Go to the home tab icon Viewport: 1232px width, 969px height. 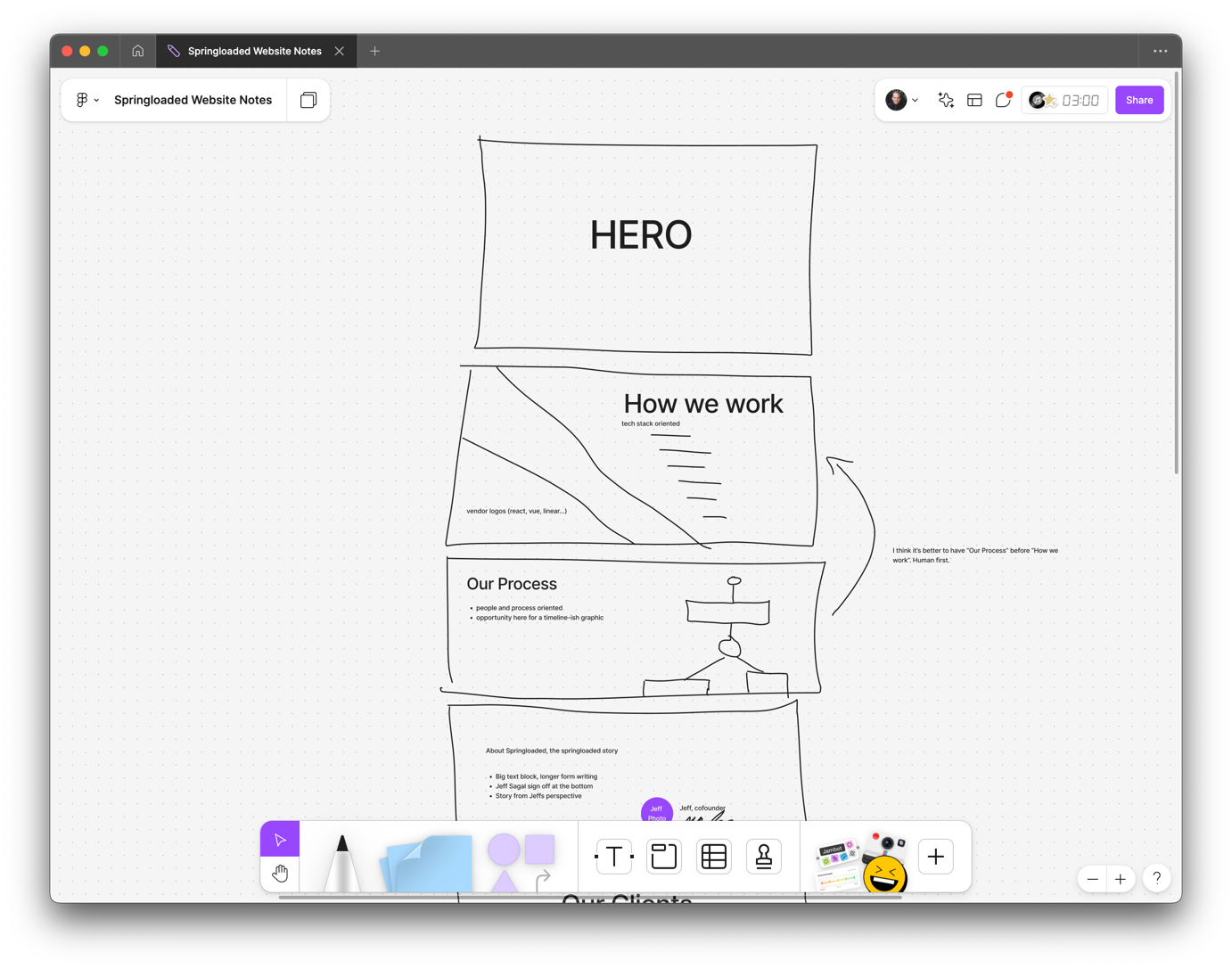(x=137, y=51)
